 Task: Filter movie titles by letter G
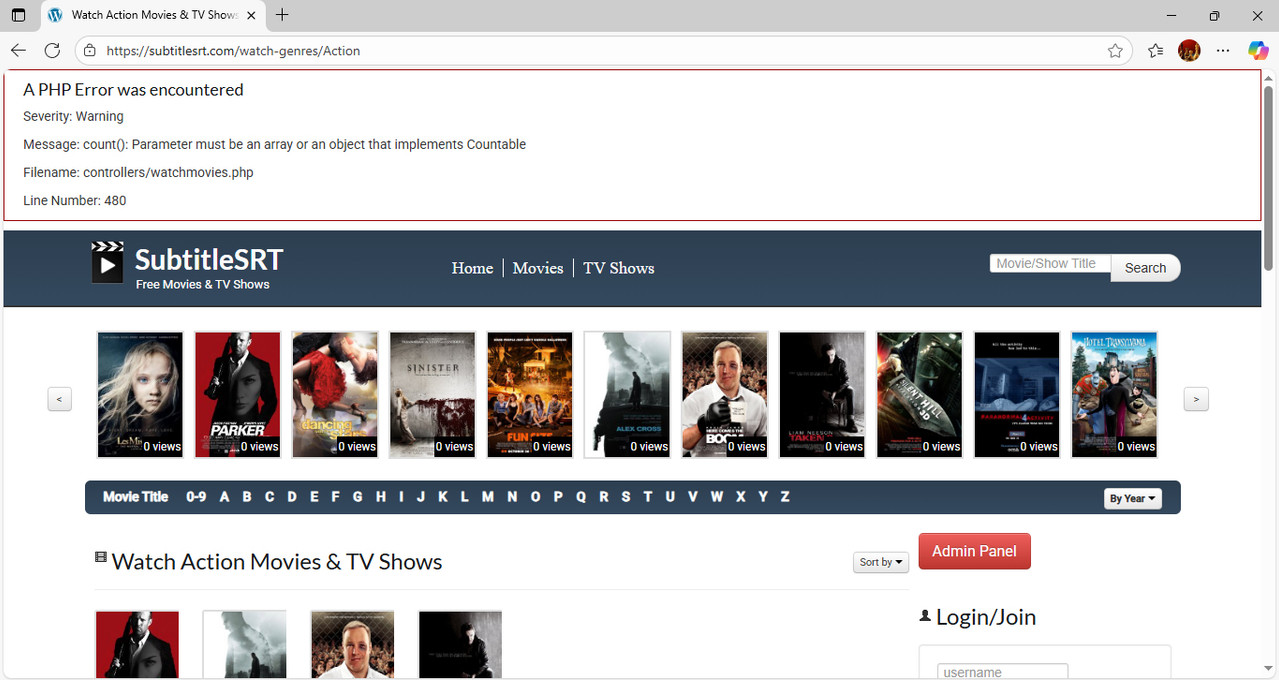point(357,497)
